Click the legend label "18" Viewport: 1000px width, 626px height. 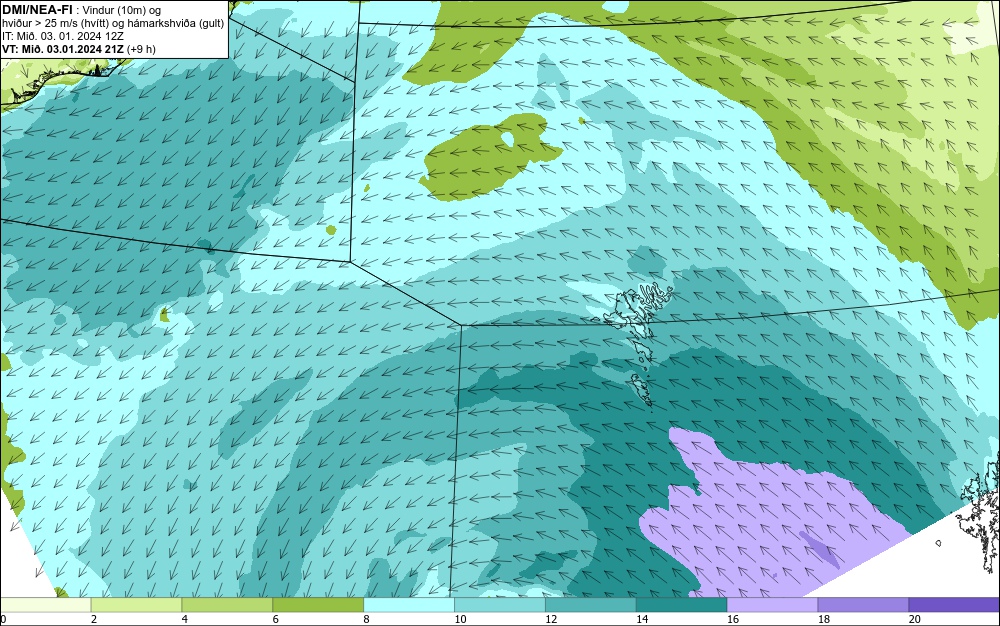click(824, 619)
